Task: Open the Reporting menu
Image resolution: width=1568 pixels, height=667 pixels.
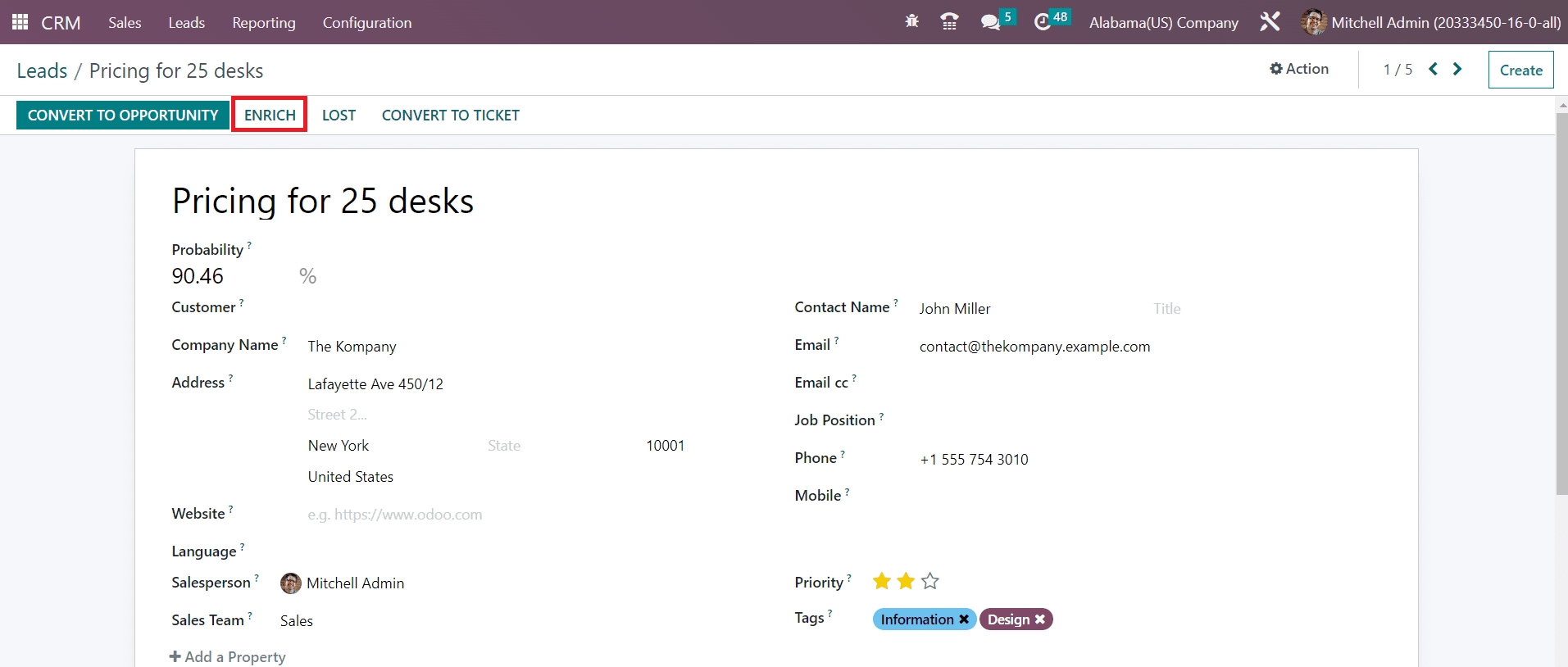Action: 263,22
